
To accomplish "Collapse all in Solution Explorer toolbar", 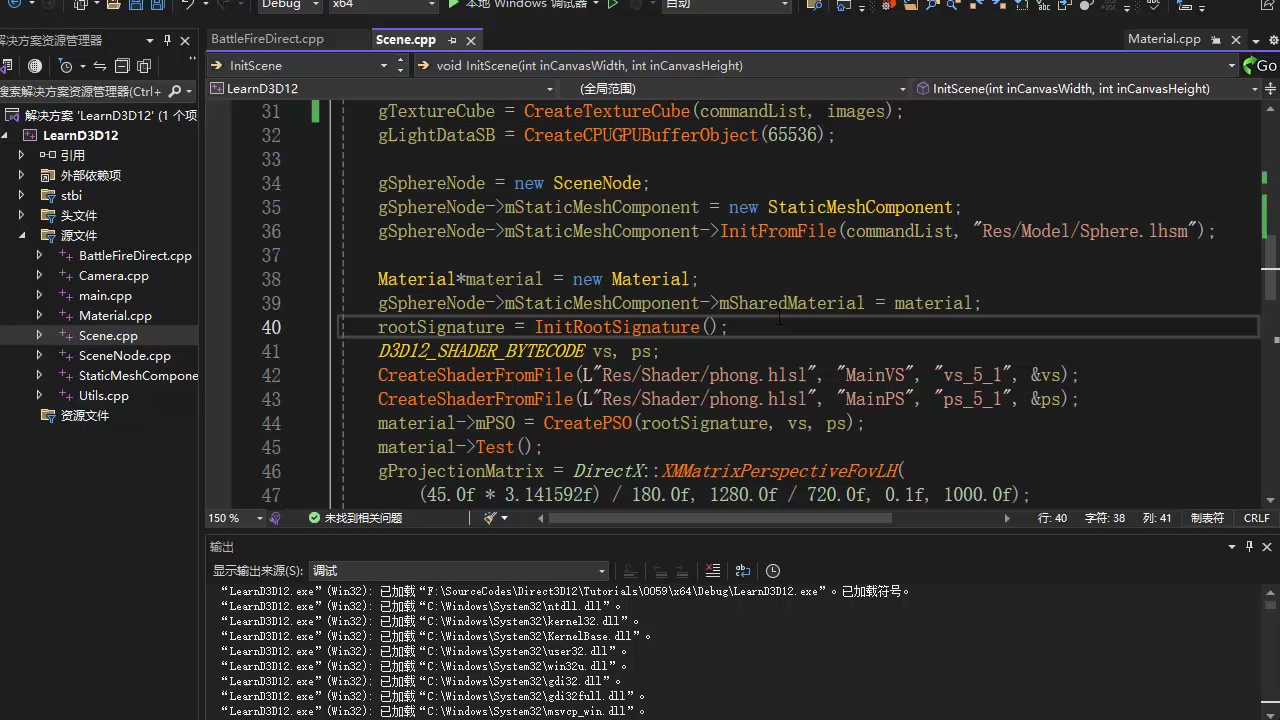I will click(x=122, y=66).
